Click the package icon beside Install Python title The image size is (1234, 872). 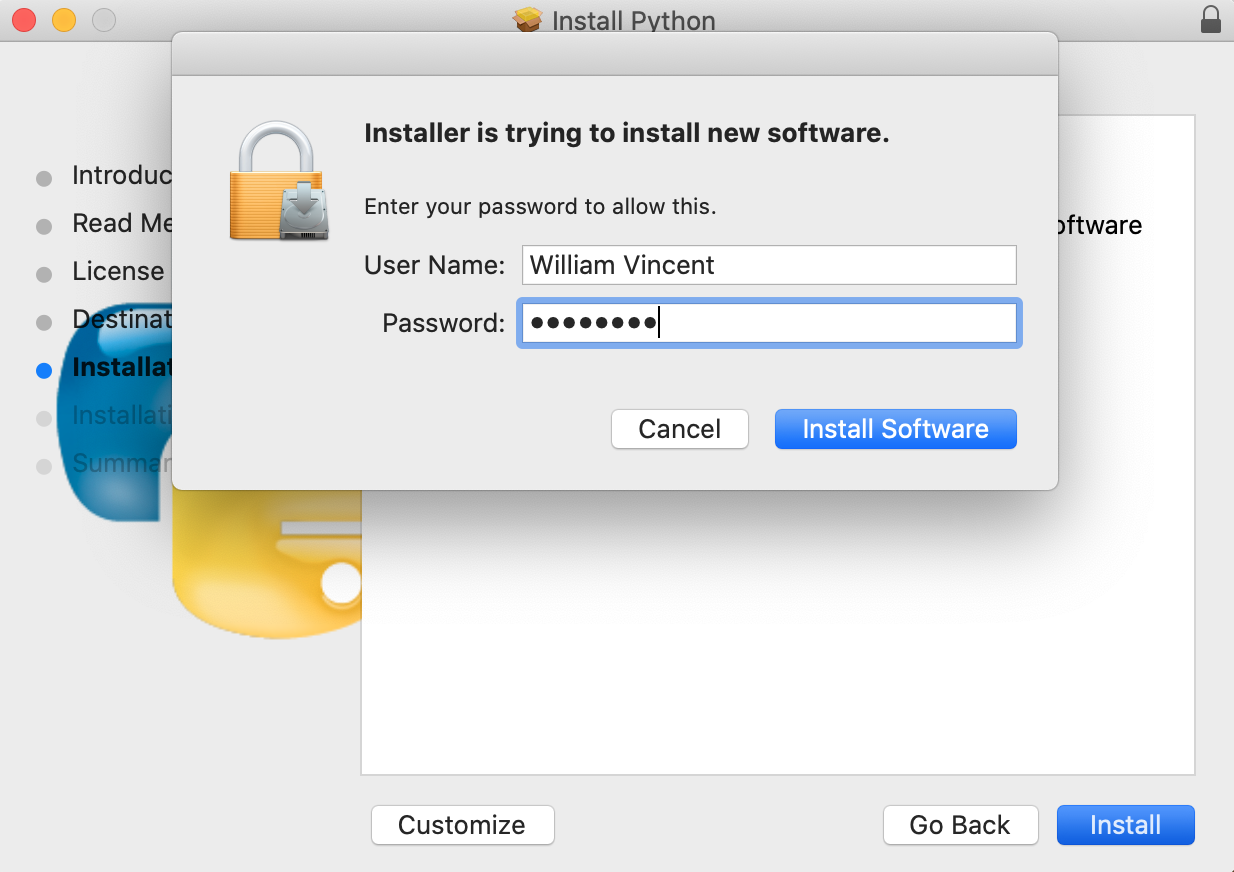pos(528,20)
